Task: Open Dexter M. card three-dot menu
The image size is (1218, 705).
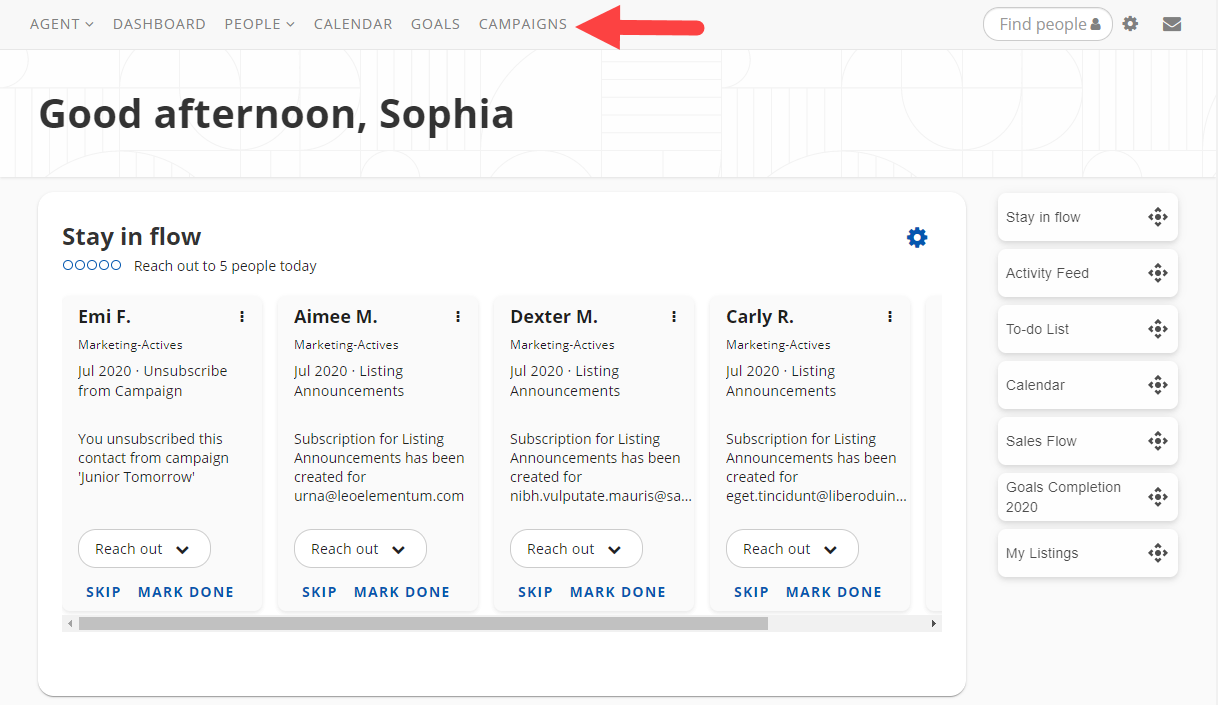Action: pos(674,317)
